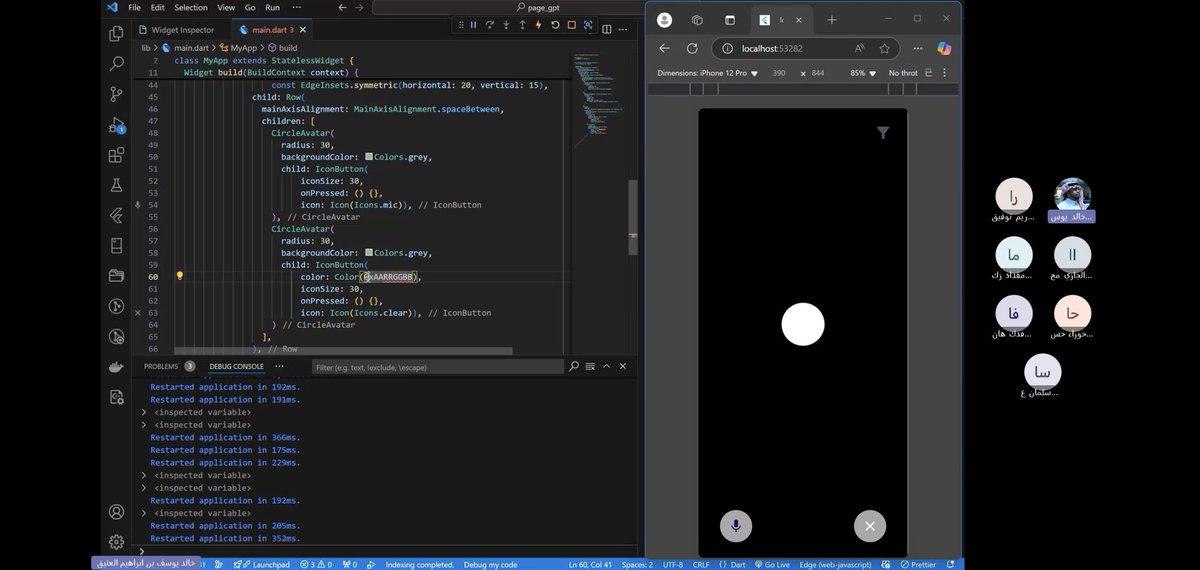This screenshot has width=1200, height=570.
Task: Open Widget Inspector from debug toolbar
Action: [589, 25]
